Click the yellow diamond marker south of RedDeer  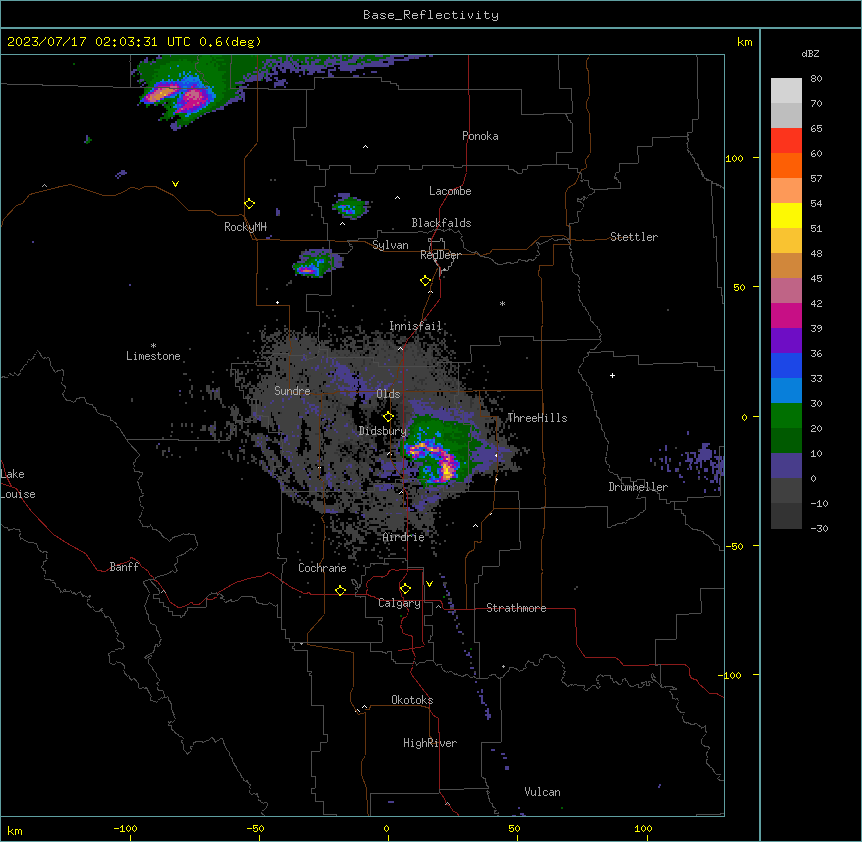[426, 281]
